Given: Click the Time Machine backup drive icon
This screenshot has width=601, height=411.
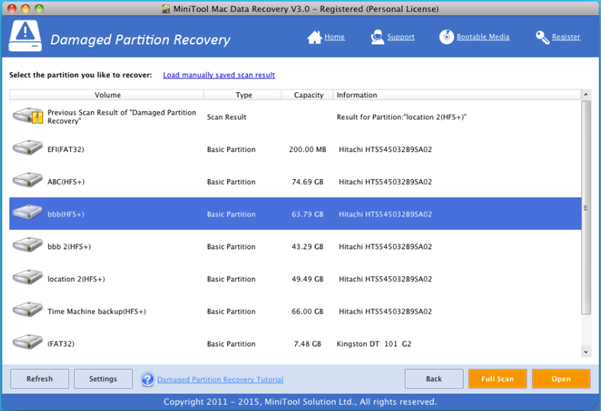Looking at the screenshot, I should 28,309.
